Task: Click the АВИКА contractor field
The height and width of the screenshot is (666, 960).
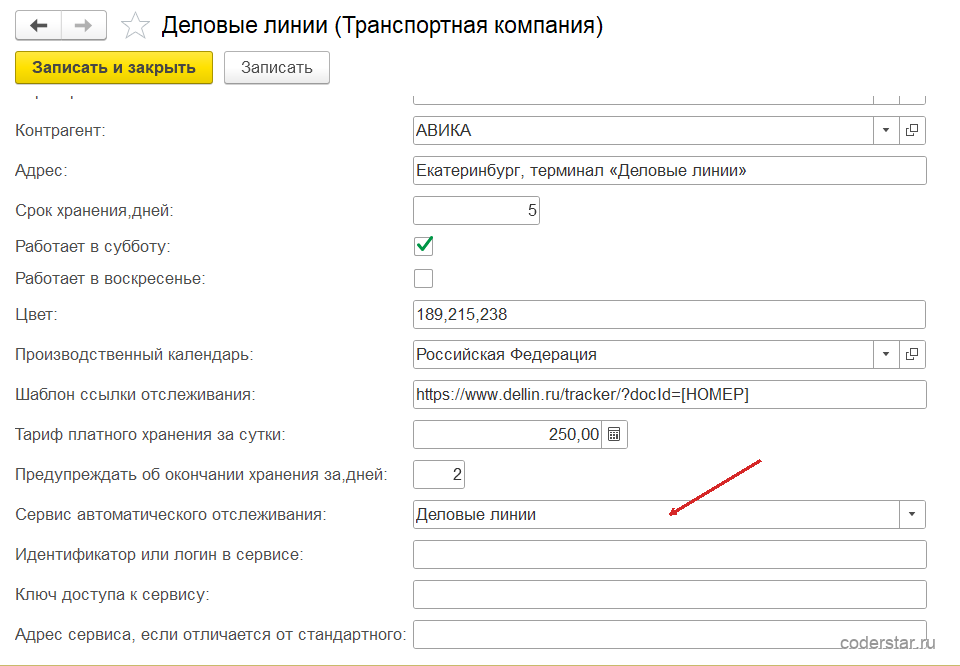Action: [643, 130]
